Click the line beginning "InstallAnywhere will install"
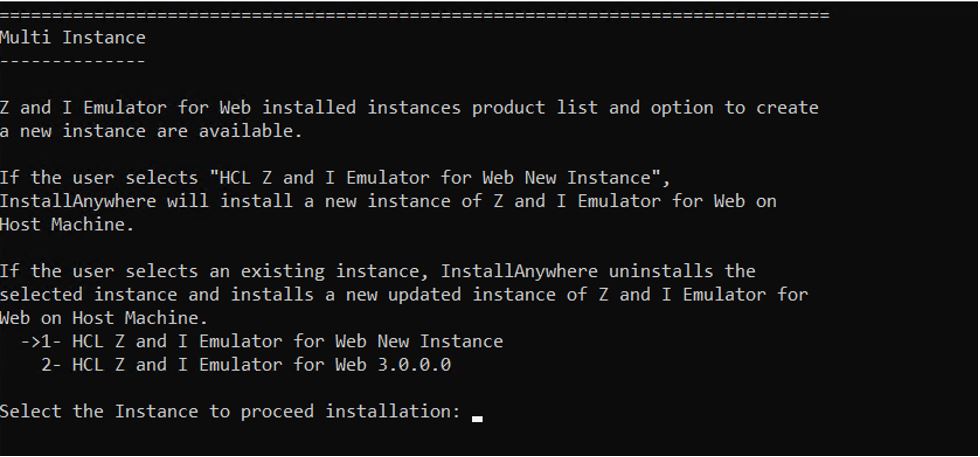Viewport: 980px width, 457px height. pyautogui.click(x=388, y=201)
